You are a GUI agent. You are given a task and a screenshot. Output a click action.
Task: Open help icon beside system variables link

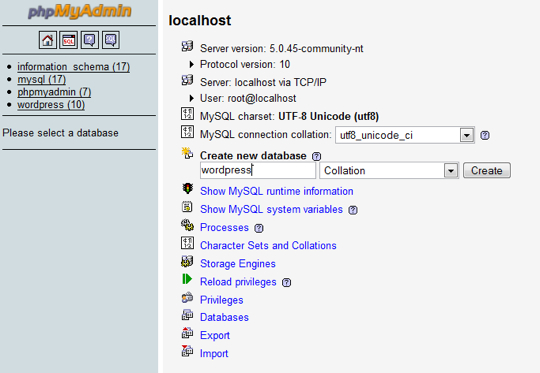353,210
